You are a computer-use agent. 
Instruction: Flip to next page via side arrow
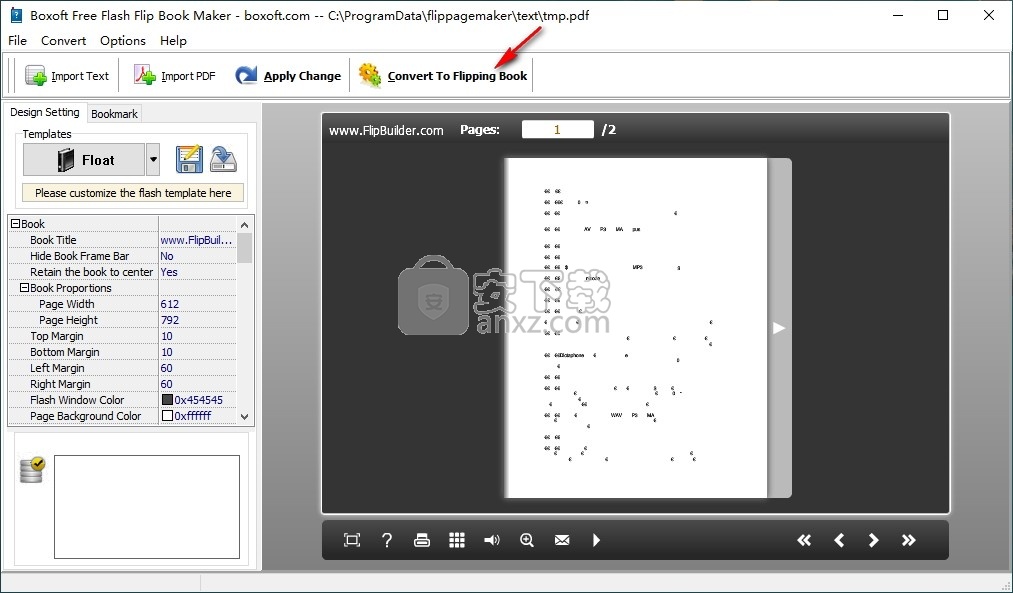pyautogui.click(x=779, y=328)
